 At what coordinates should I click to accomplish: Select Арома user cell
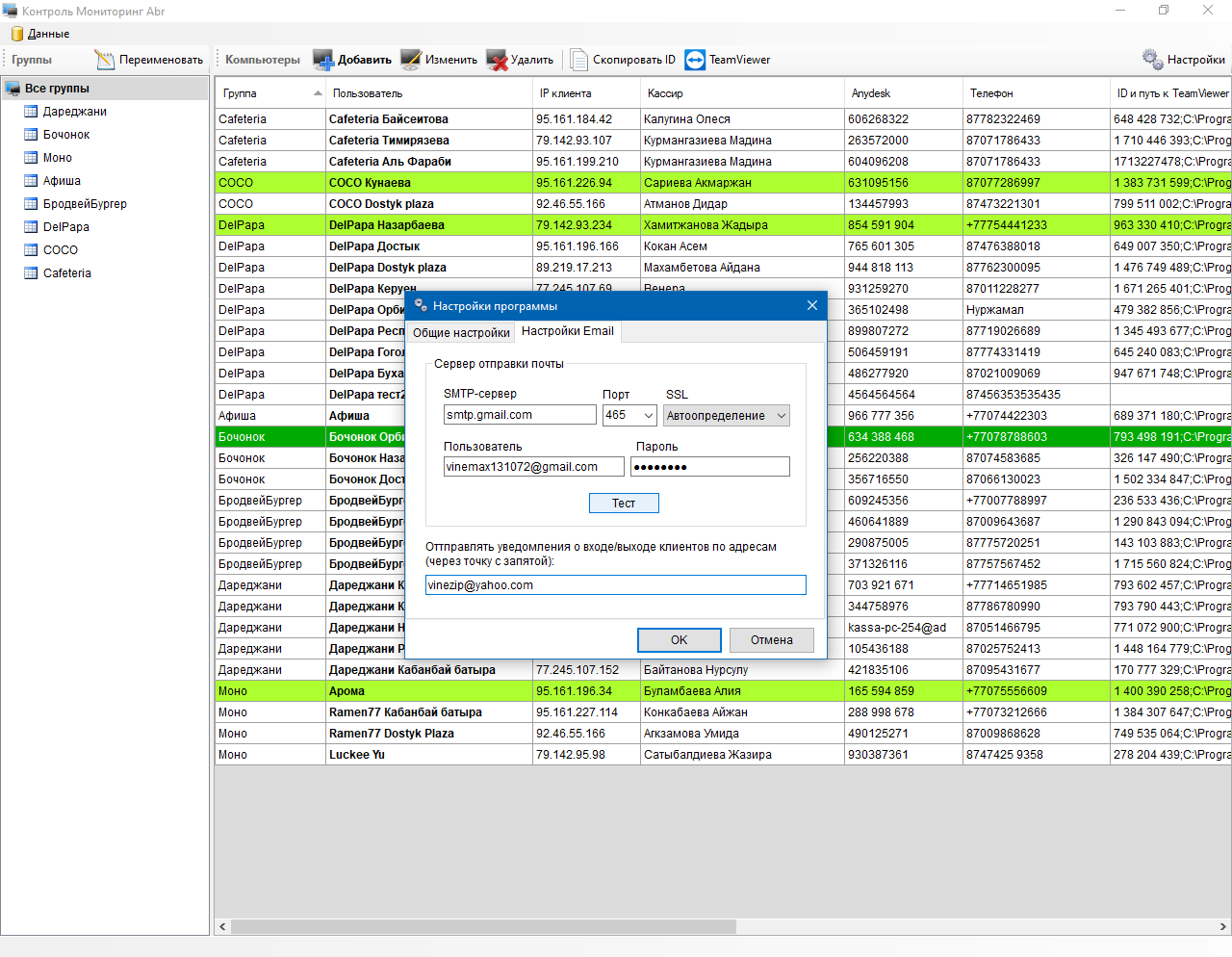coord(429,691)
